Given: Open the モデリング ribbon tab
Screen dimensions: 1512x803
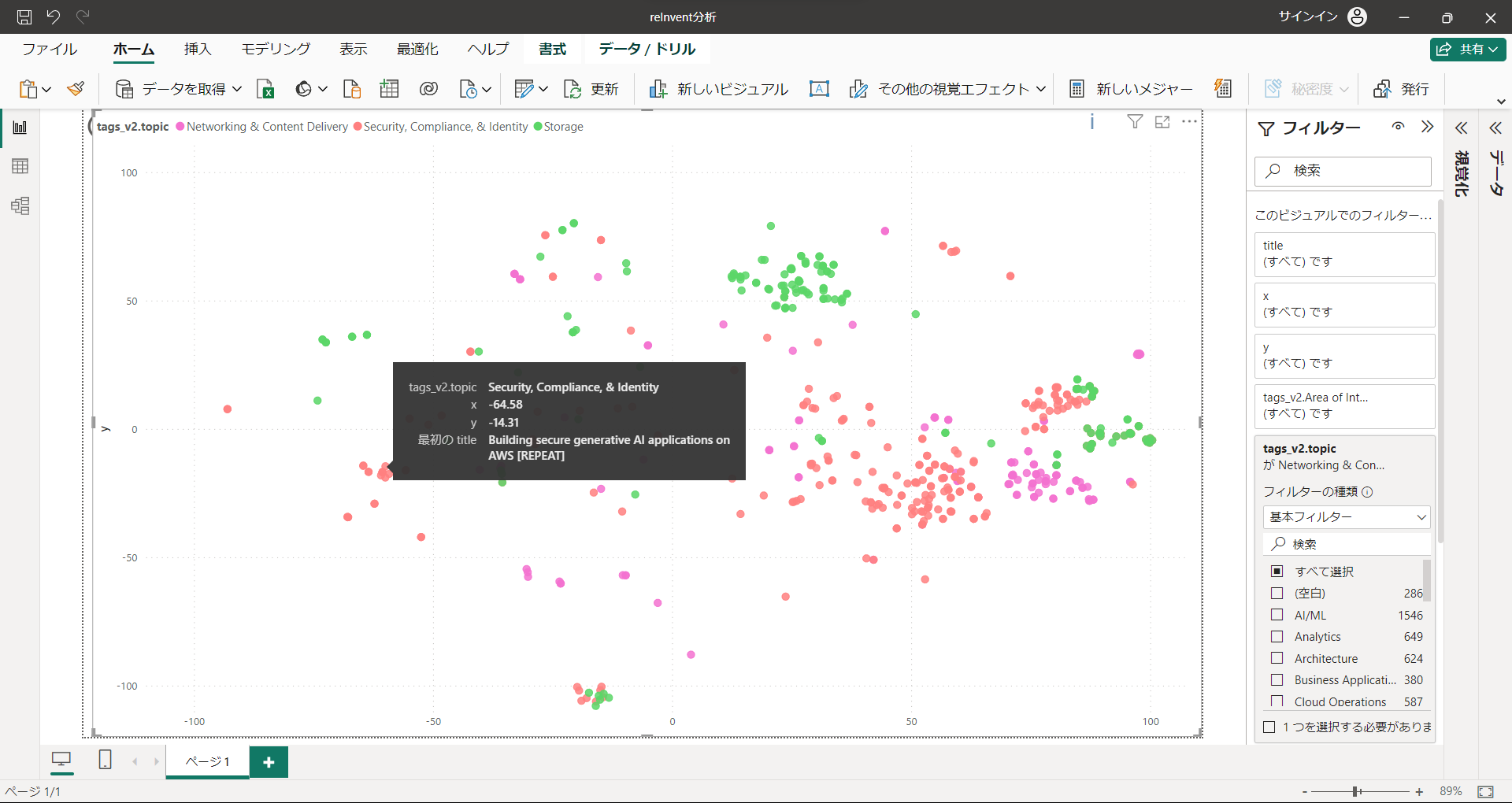Looking at the screenshot, I should [276, 49].
